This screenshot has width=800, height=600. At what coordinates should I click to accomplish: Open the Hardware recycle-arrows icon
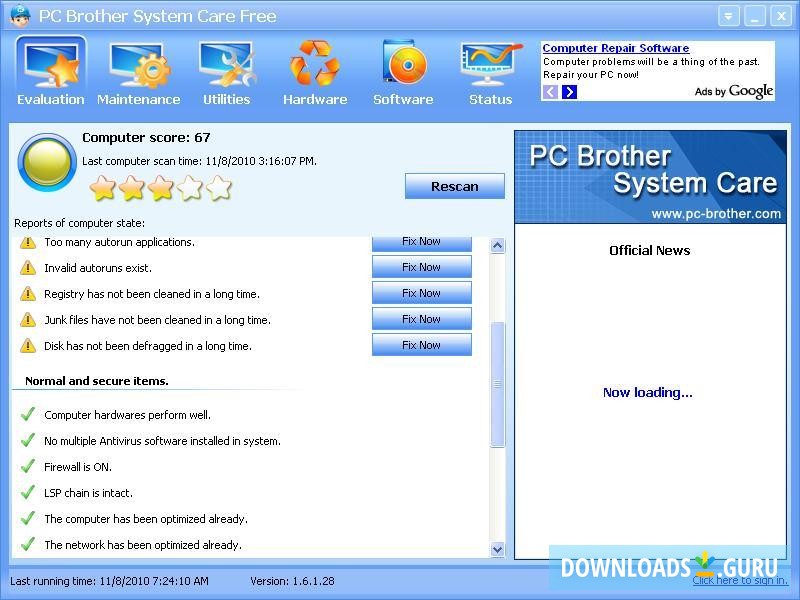315,63
